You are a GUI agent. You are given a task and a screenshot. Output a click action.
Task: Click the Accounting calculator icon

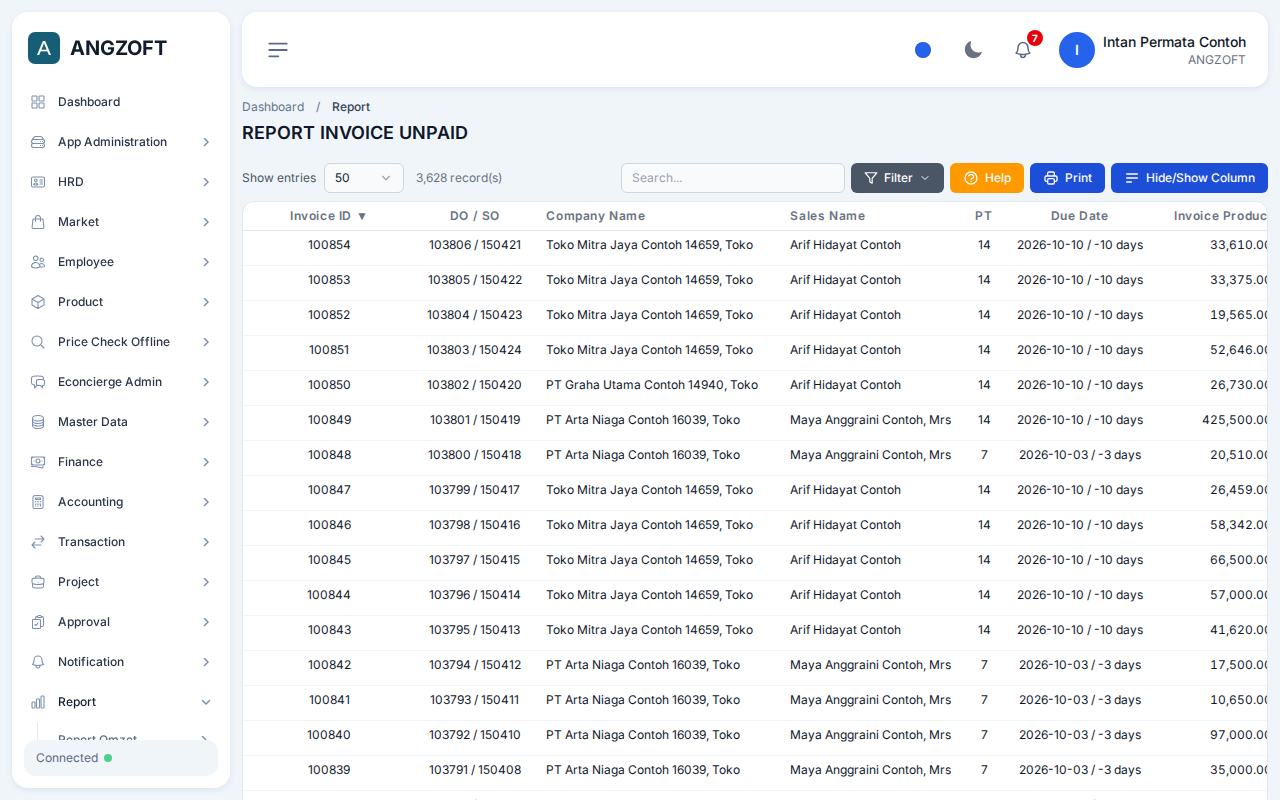tap(38, 502)
